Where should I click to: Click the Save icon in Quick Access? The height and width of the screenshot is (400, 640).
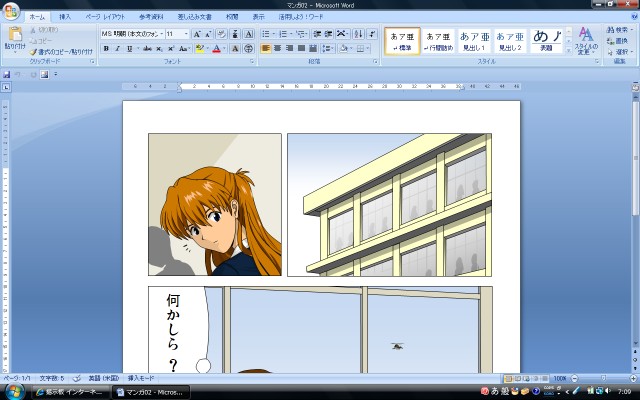(7, 75)
